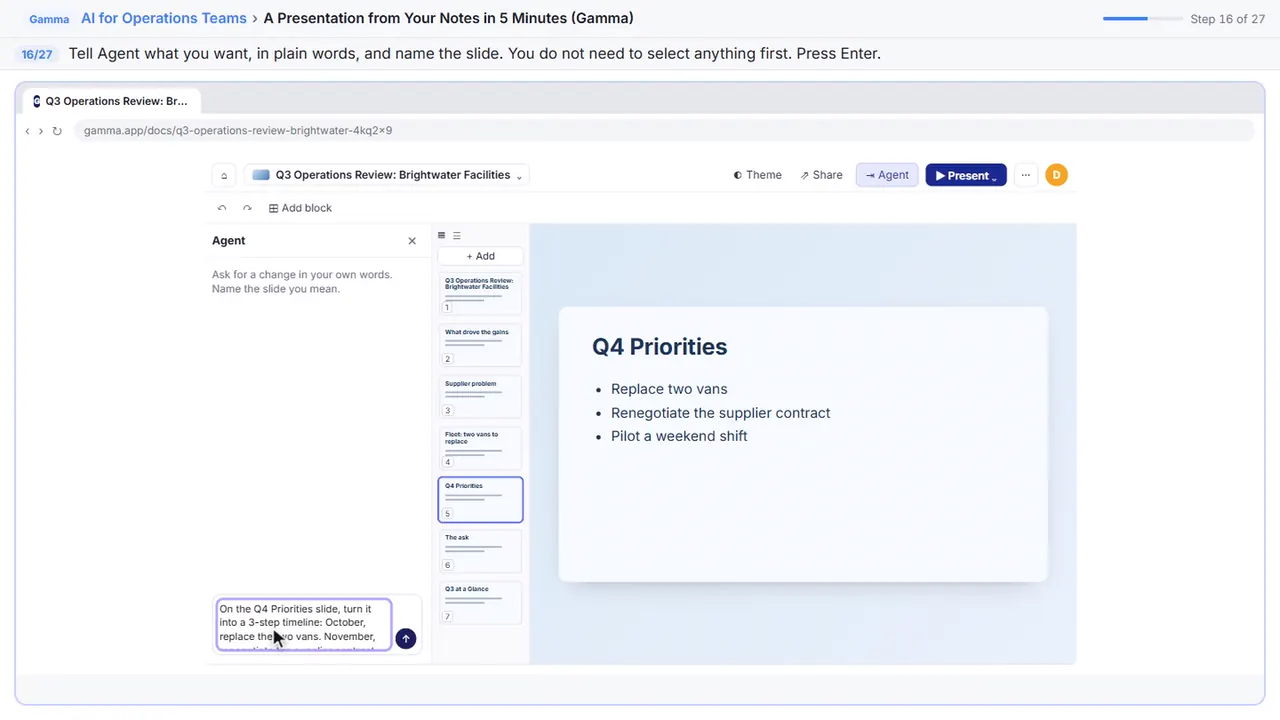Go back using browser back arrow
The image size is (1280, 720).
tap(27, 131)
